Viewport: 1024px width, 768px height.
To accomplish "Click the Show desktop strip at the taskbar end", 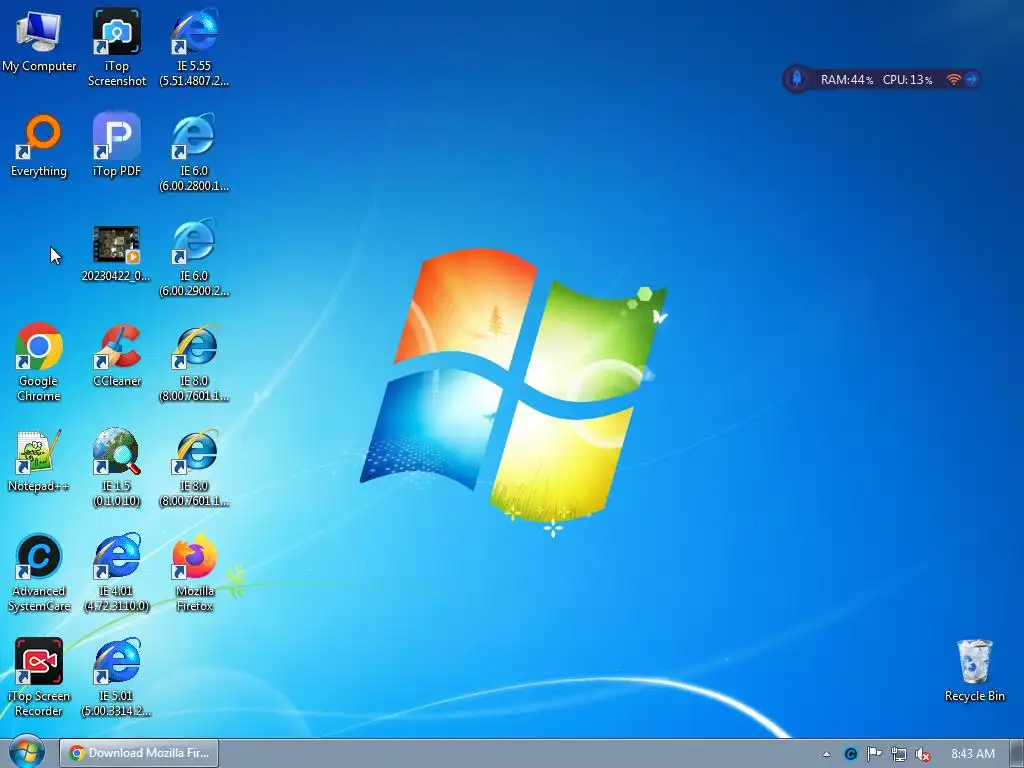I will (x=1018, y=753).
